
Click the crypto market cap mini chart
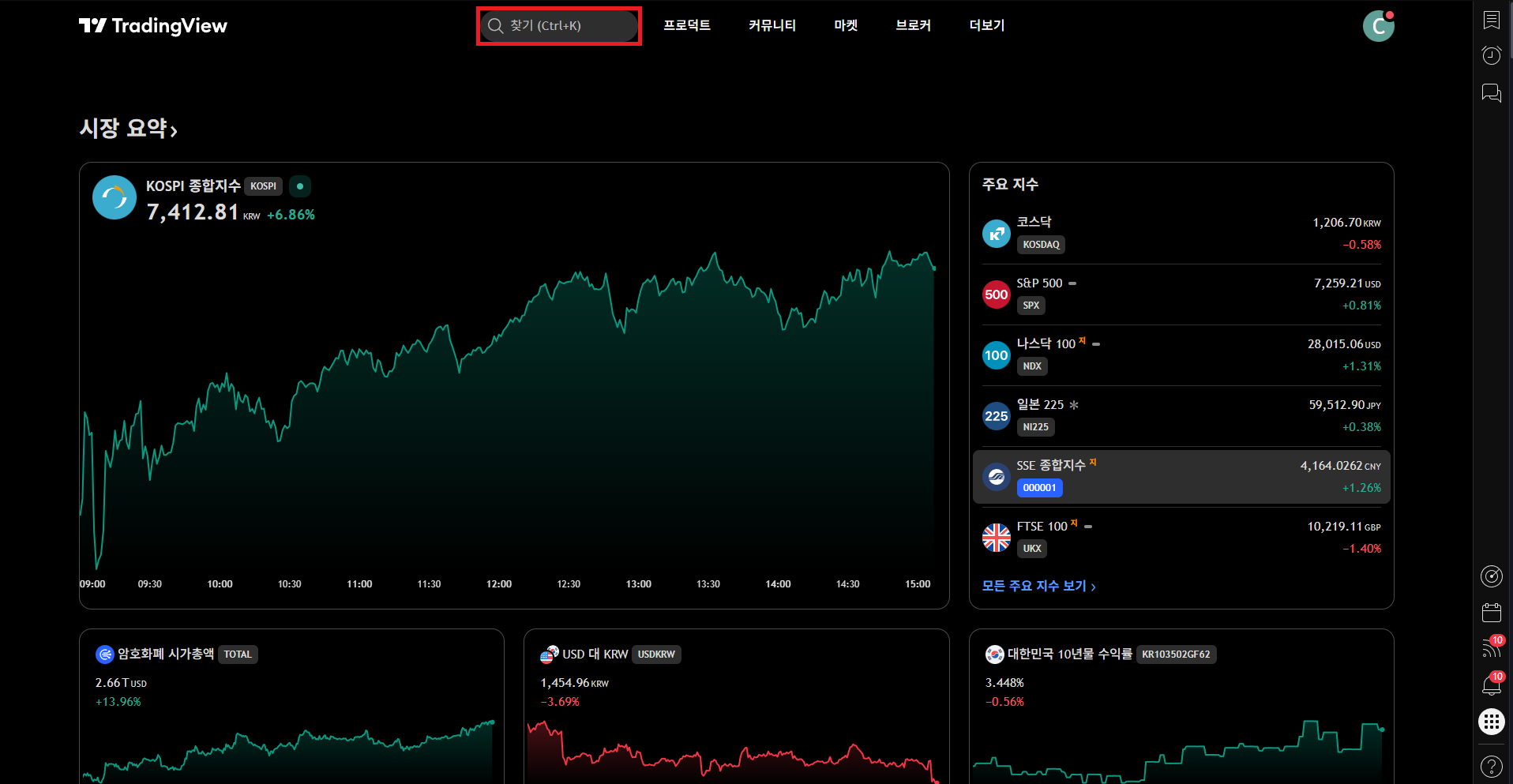288,750
